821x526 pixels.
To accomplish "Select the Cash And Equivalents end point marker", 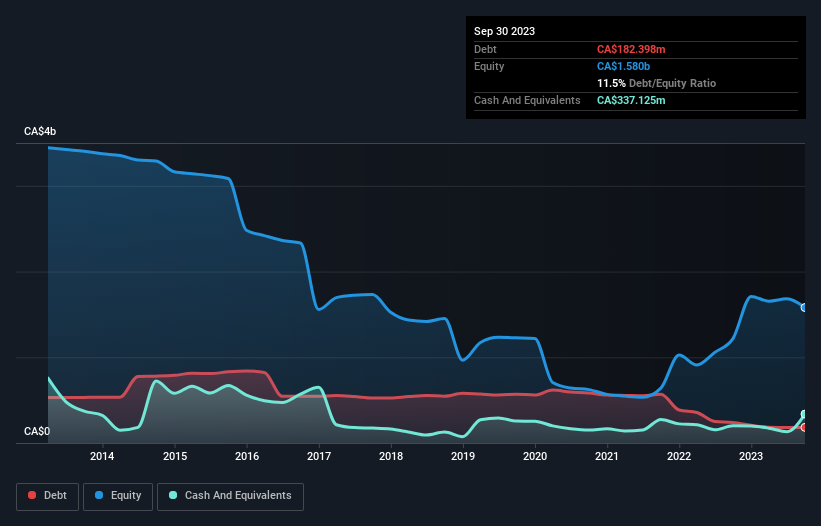I will pyautogui.click(x=804, y=415).
